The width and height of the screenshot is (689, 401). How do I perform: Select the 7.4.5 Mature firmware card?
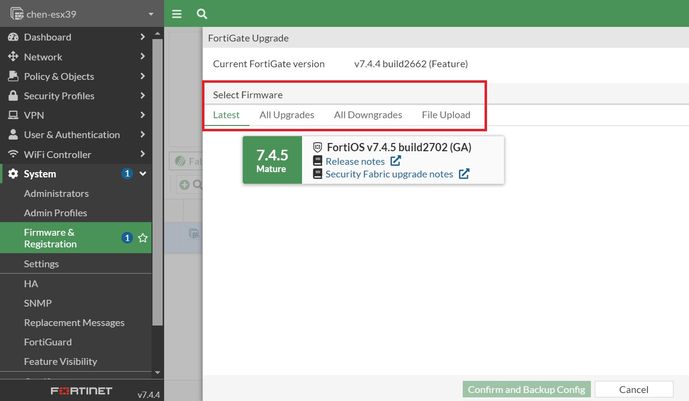click(374, 160)
